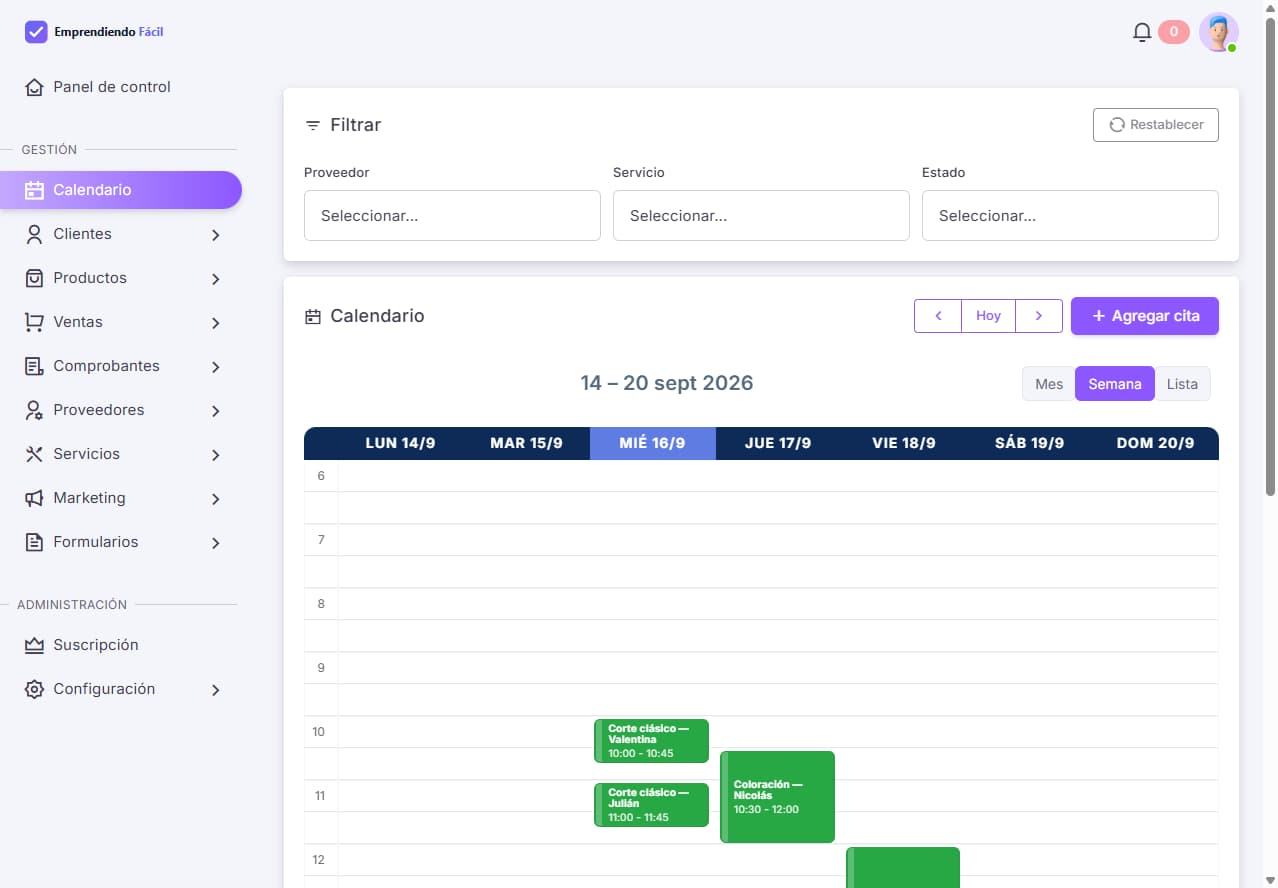Open the Servicio filter dropdown
This screenshot has height=888, width=1278.
761,216
